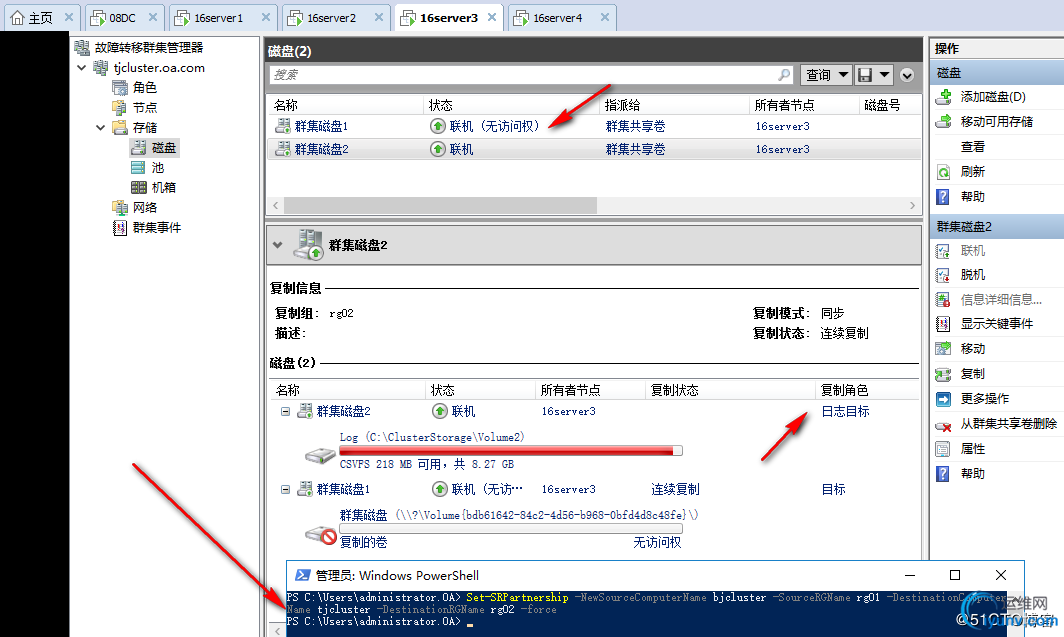Click the Log volume drive icon

pos(320,455)
